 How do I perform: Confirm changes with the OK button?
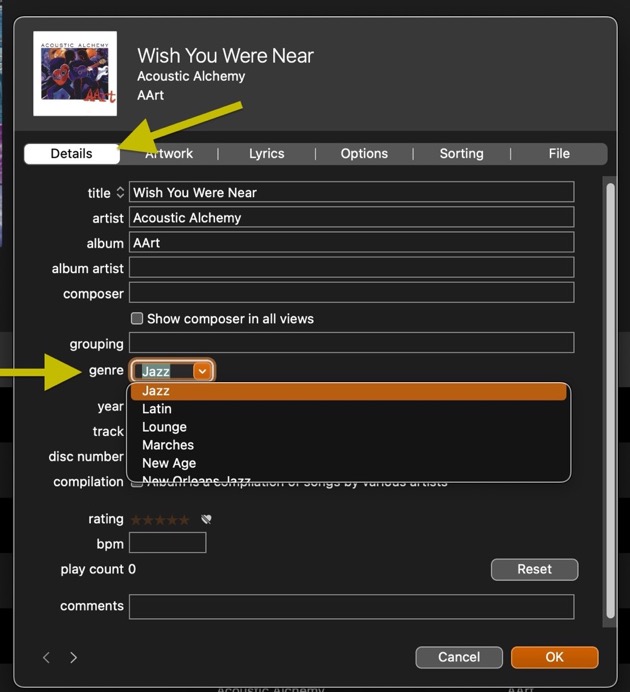pyautogui.click(x=555, y=658)
